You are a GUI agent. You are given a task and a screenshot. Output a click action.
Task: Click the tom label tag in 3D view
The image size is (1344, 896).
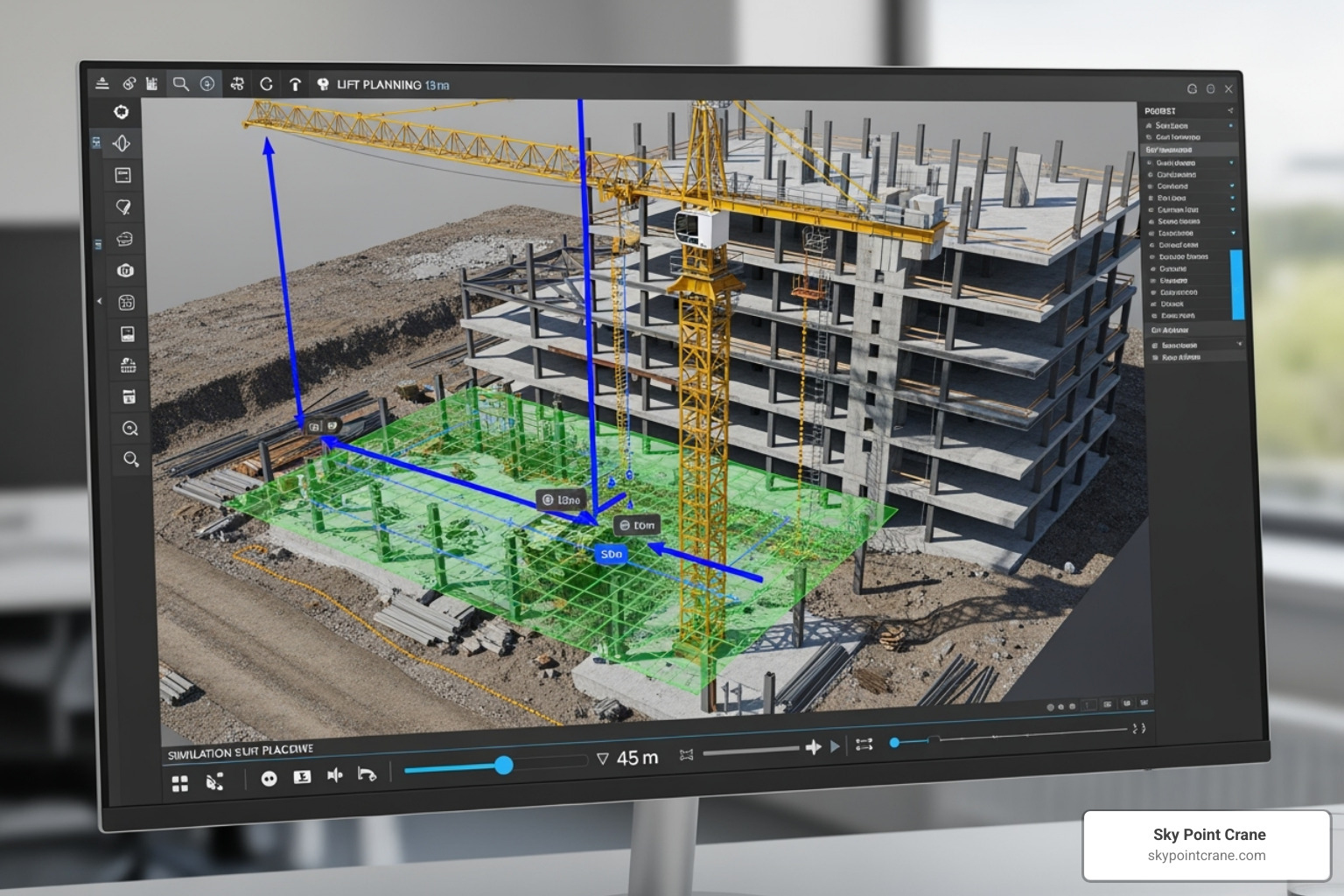637,525
